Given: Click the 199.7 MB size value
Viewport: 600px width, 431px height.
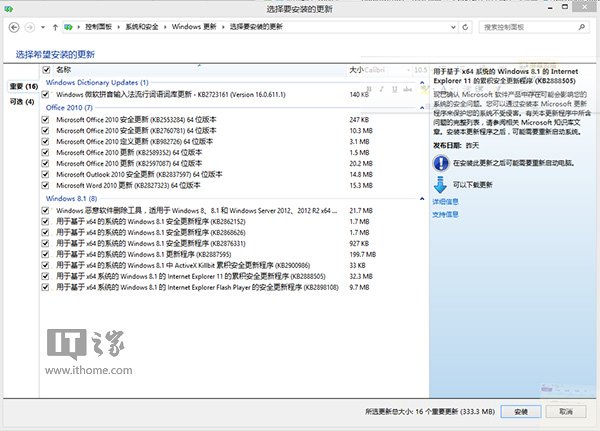Looking at the screenshot, I should coord(362,255).
